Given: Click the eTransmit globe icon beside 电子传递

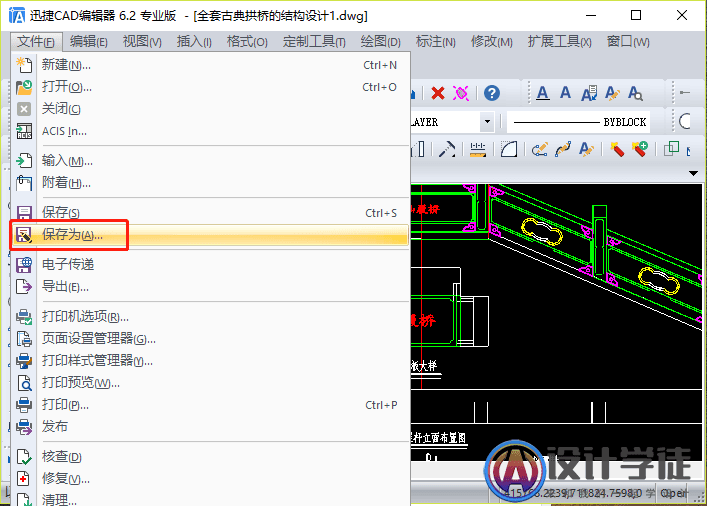Looking at the screenshot, I should pos(24,264).
